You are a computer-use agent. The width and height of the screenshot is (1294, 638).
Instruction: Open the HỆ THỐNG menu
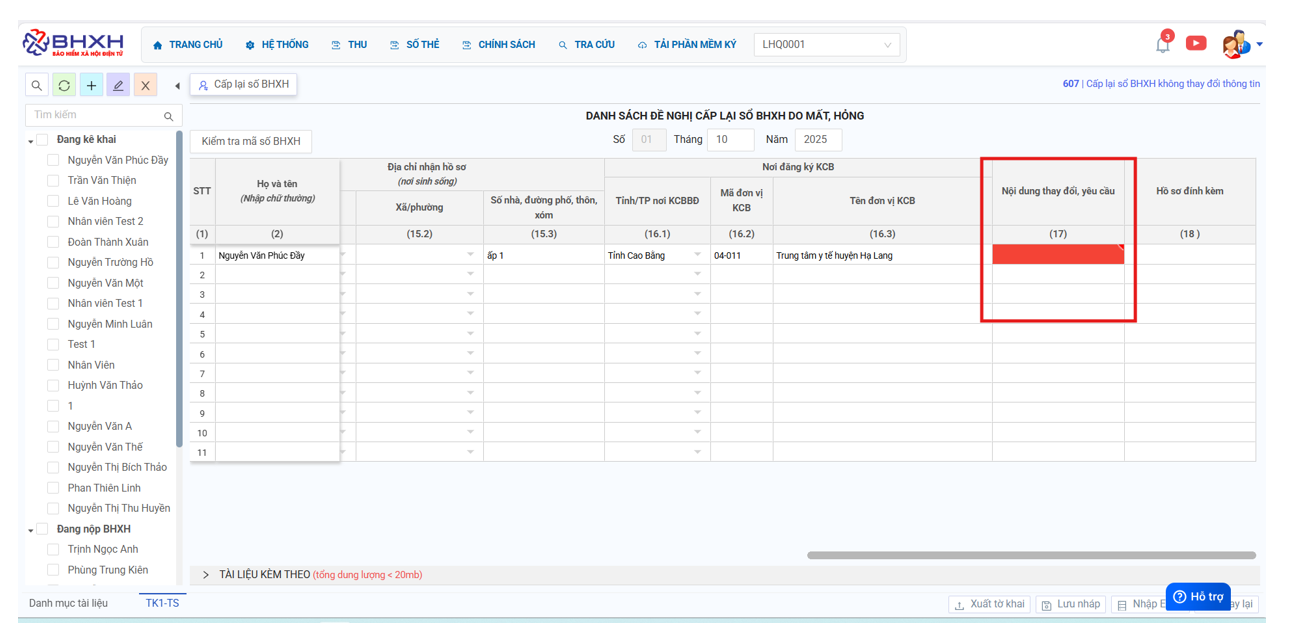tap(277, 45)
